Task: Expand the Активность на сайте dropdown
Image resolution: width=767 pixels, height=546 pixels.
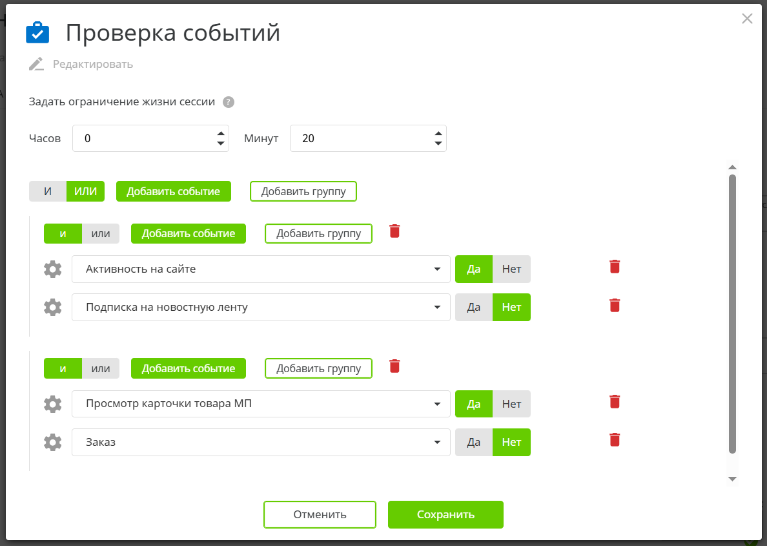Action: point(437,269)
